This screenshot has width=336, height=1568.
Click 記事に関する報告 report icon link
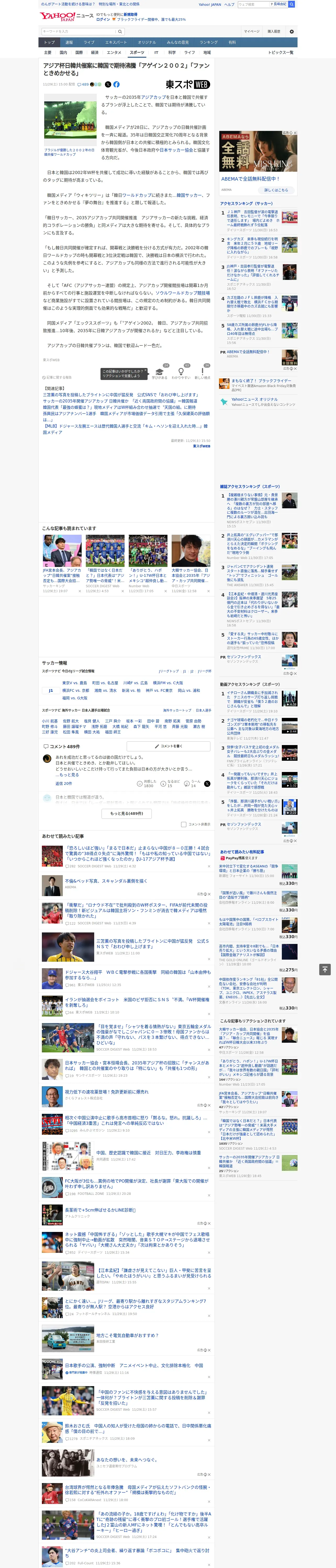click(57, 377)
